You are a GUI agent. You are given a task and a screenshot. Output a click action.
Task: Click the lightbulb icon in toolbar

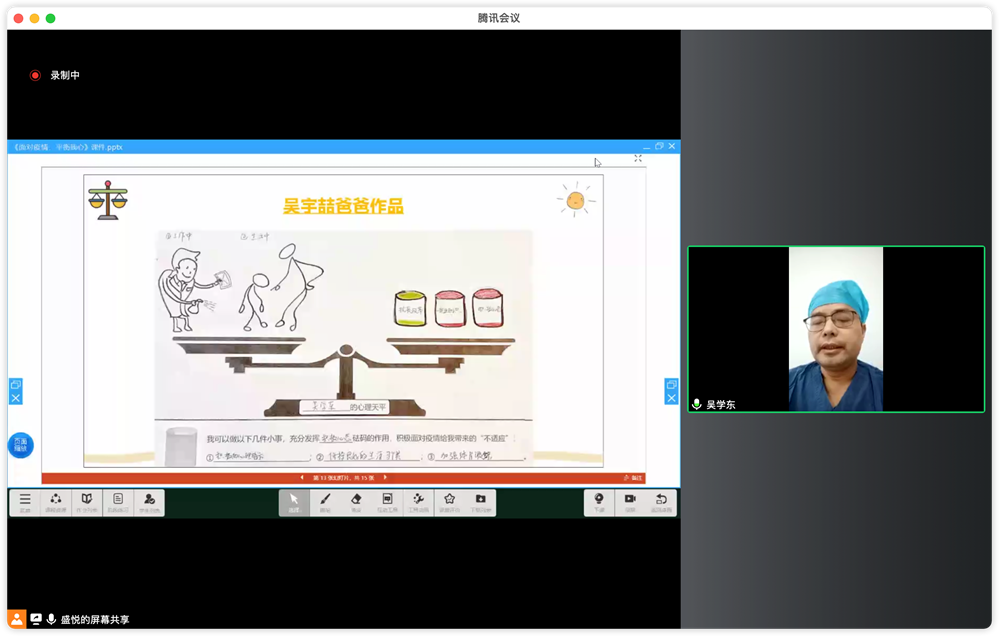(x=599, y=502)
